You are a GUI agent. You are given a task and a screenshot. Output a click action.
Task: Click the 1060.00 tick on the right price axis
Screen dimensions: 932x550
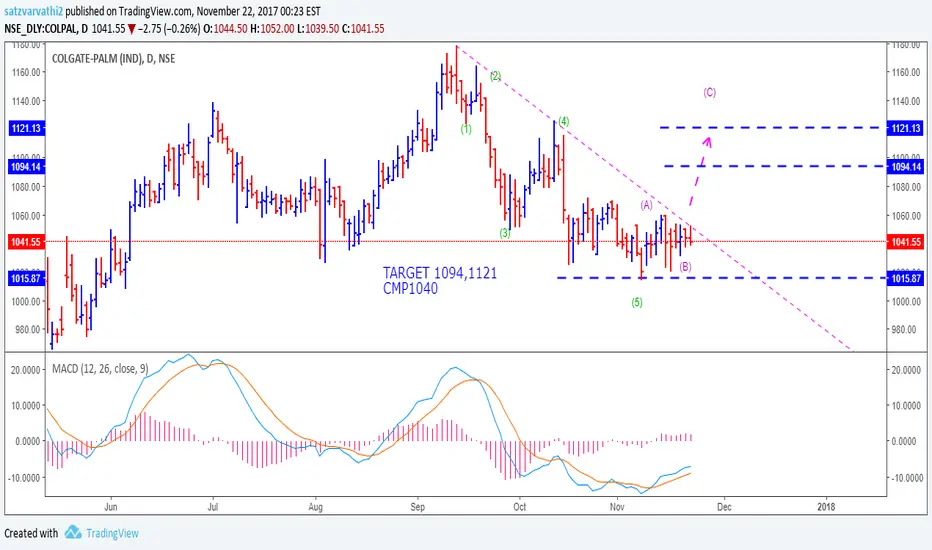[x=906, y=216]
